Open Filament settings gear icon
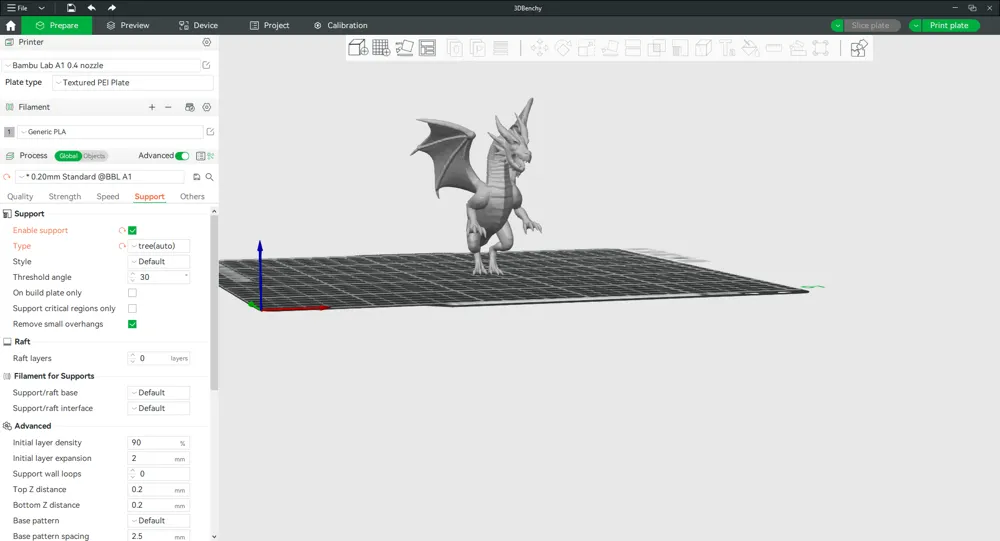The height and width of the screenshot is (541, 1000). (207, 107)
